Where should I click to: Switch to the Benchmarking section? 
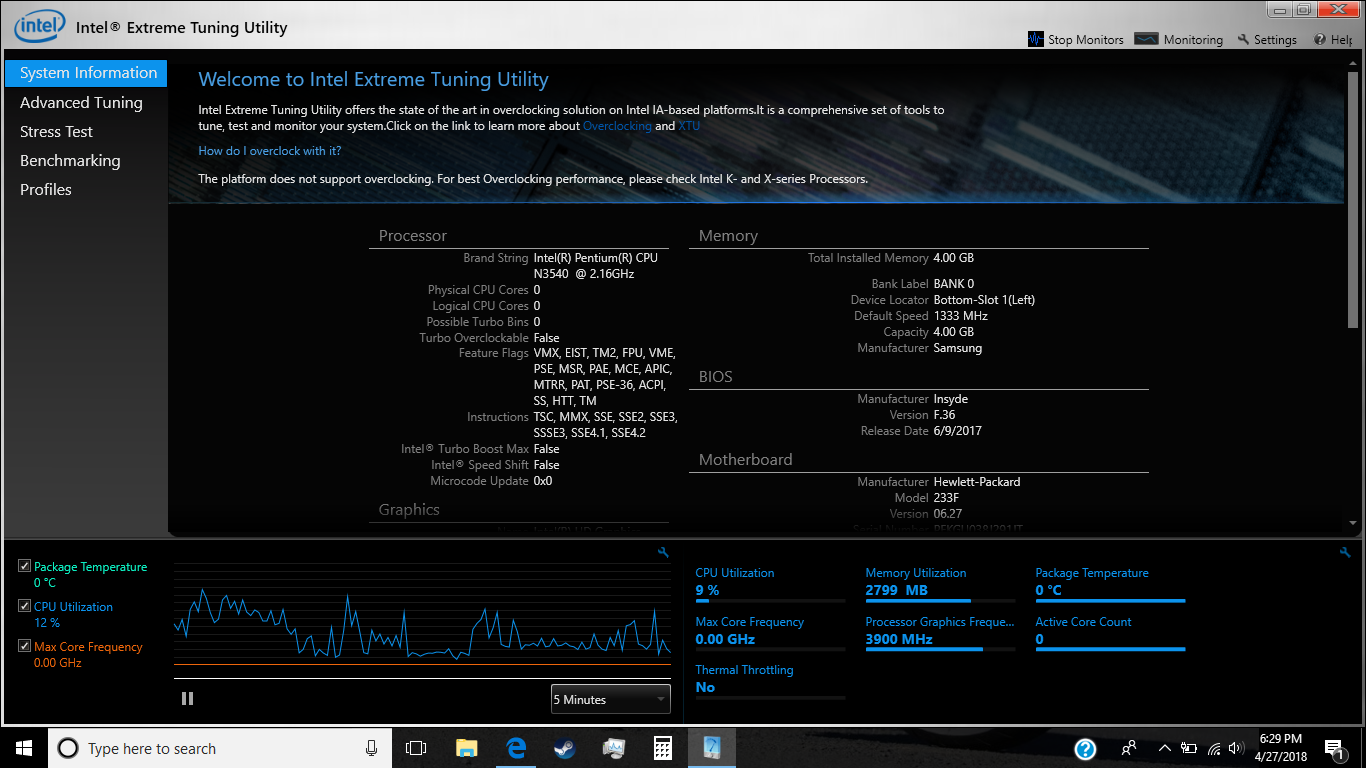[70, 160]
